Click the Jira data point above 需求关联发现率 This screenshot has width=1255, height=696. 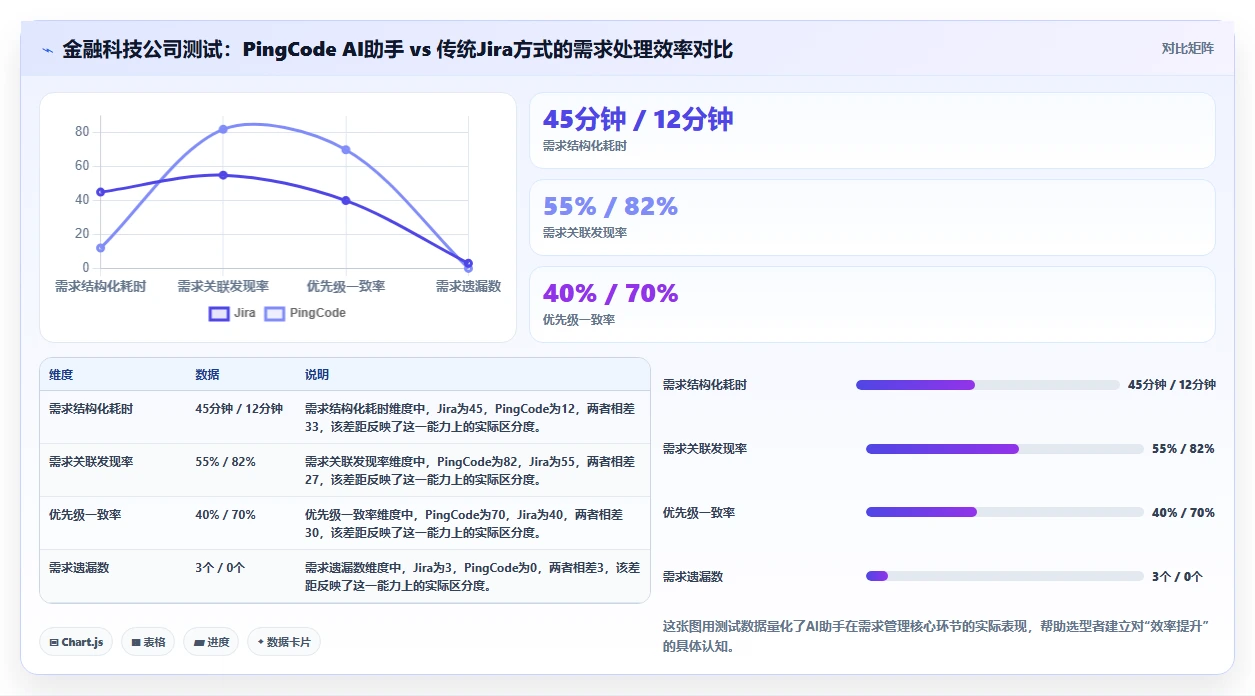point(223,175)
